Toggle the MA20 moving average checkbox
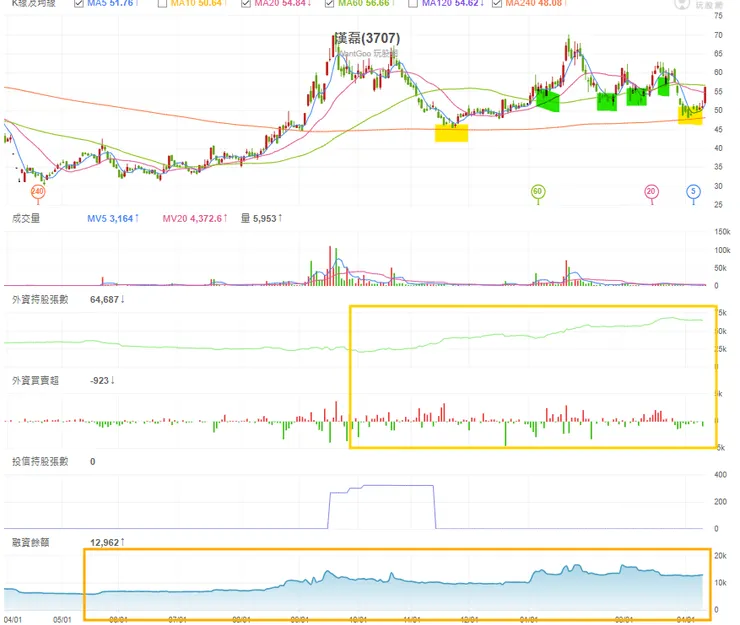This screenshot has height=625, width=740. (246, 3)
